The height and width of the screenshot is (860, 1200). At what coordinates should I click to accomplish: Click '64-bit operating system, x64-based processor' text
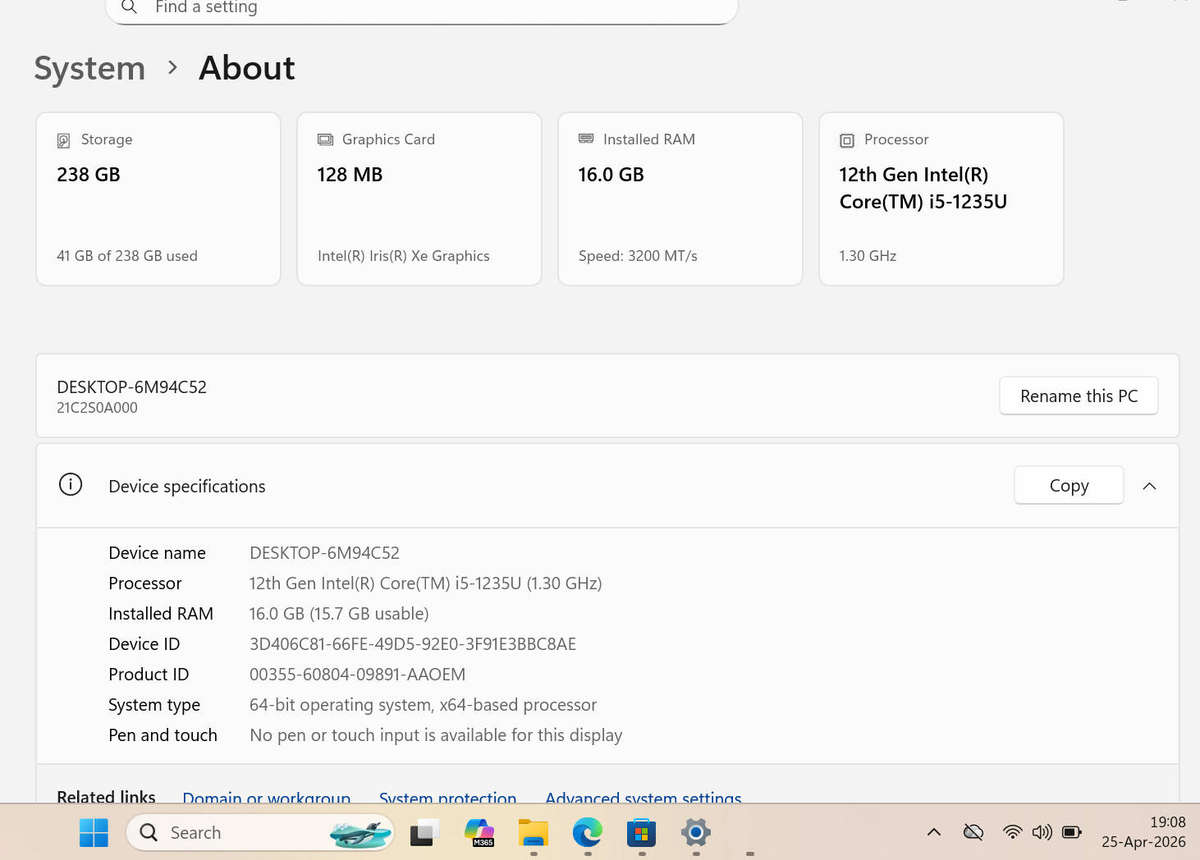click(x=423, y=705)
